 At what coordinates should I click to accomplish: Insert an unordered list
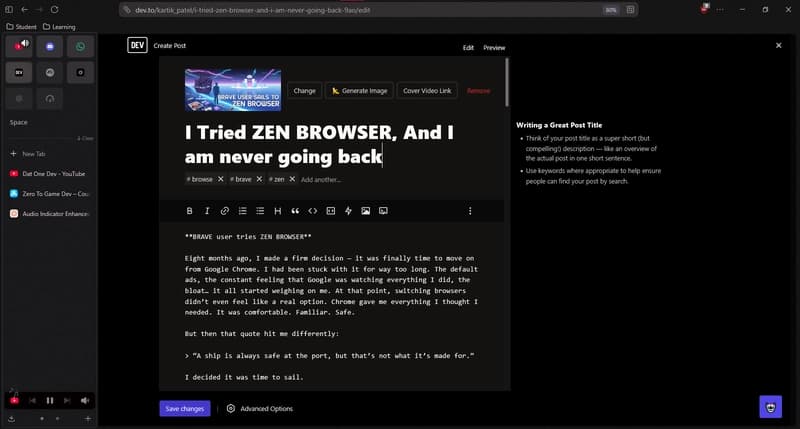coord(260,211)
